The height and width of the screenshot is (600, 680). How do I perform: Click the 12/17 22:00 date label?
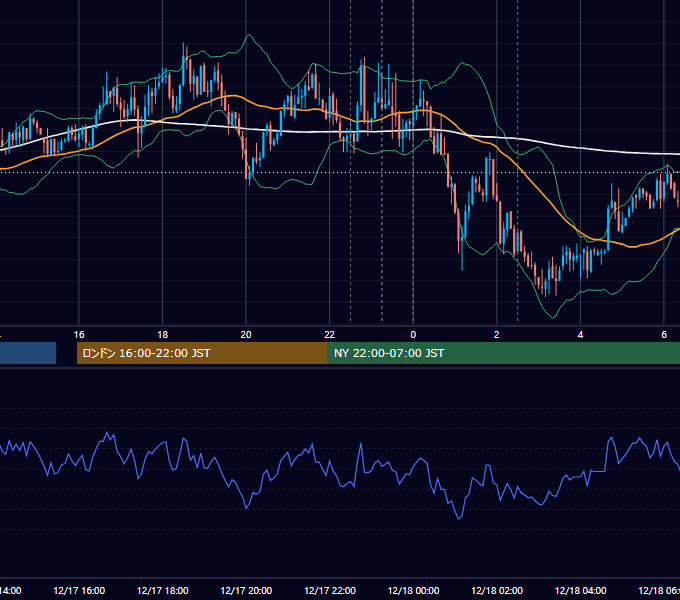click(x=330, y=590)
